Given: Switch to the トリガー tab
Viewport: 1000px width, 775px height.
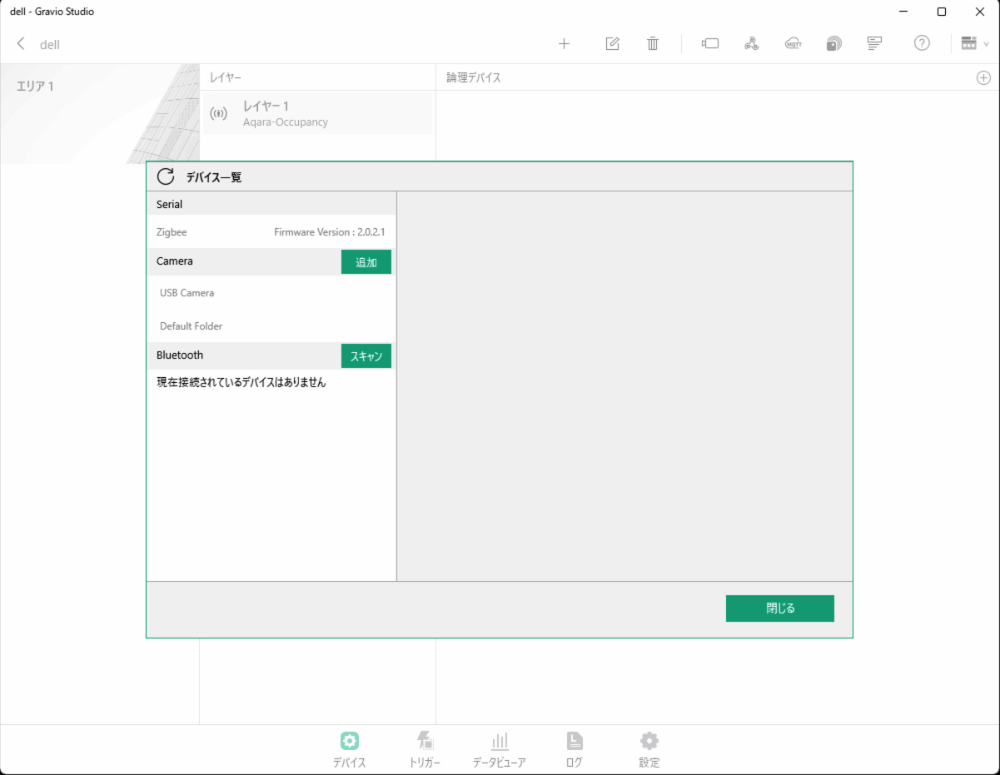Looking at the screenshot, I should (424, 748).
